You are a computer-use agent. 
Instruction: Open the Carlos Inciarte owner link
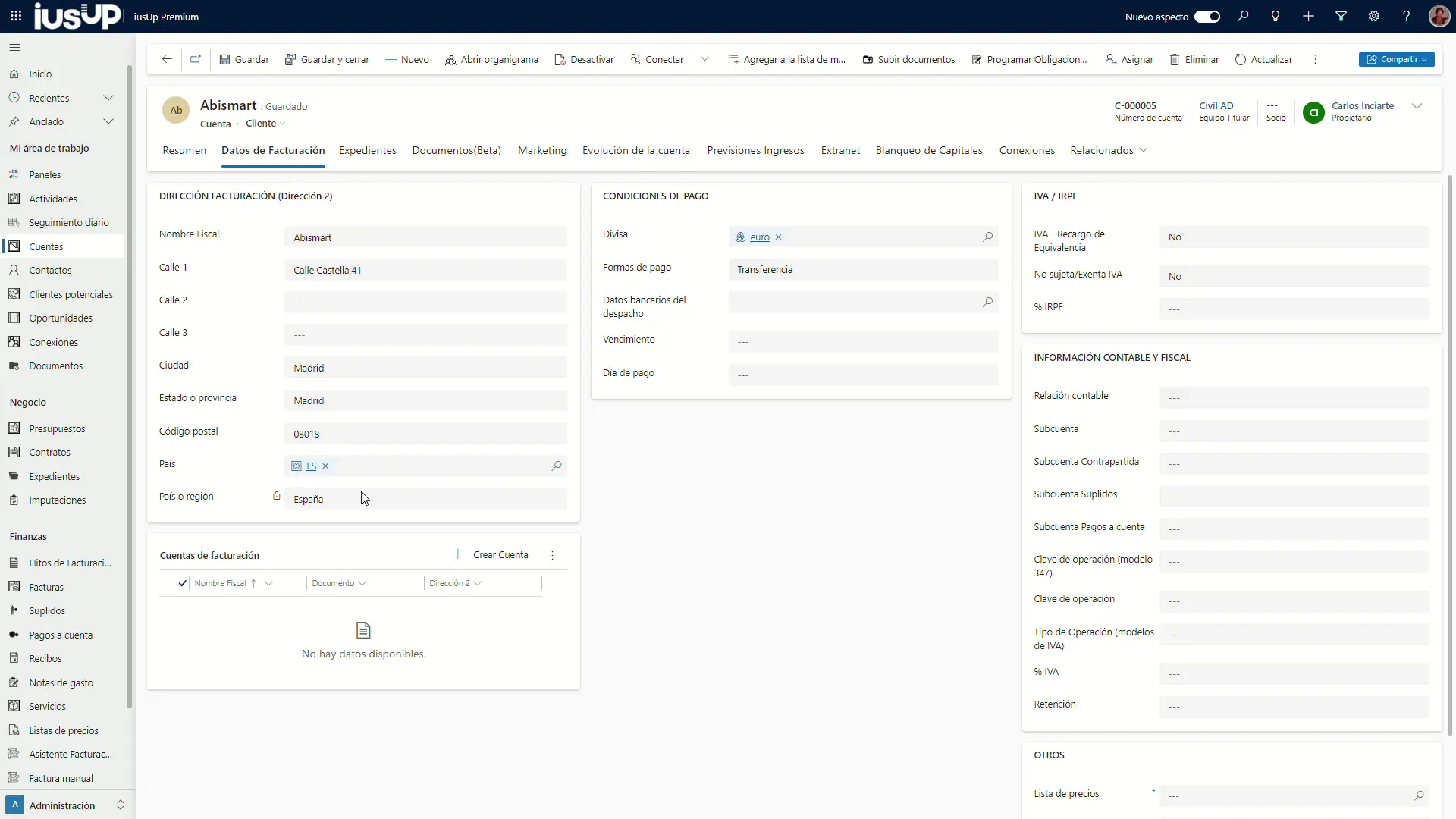click(1362, 106)
